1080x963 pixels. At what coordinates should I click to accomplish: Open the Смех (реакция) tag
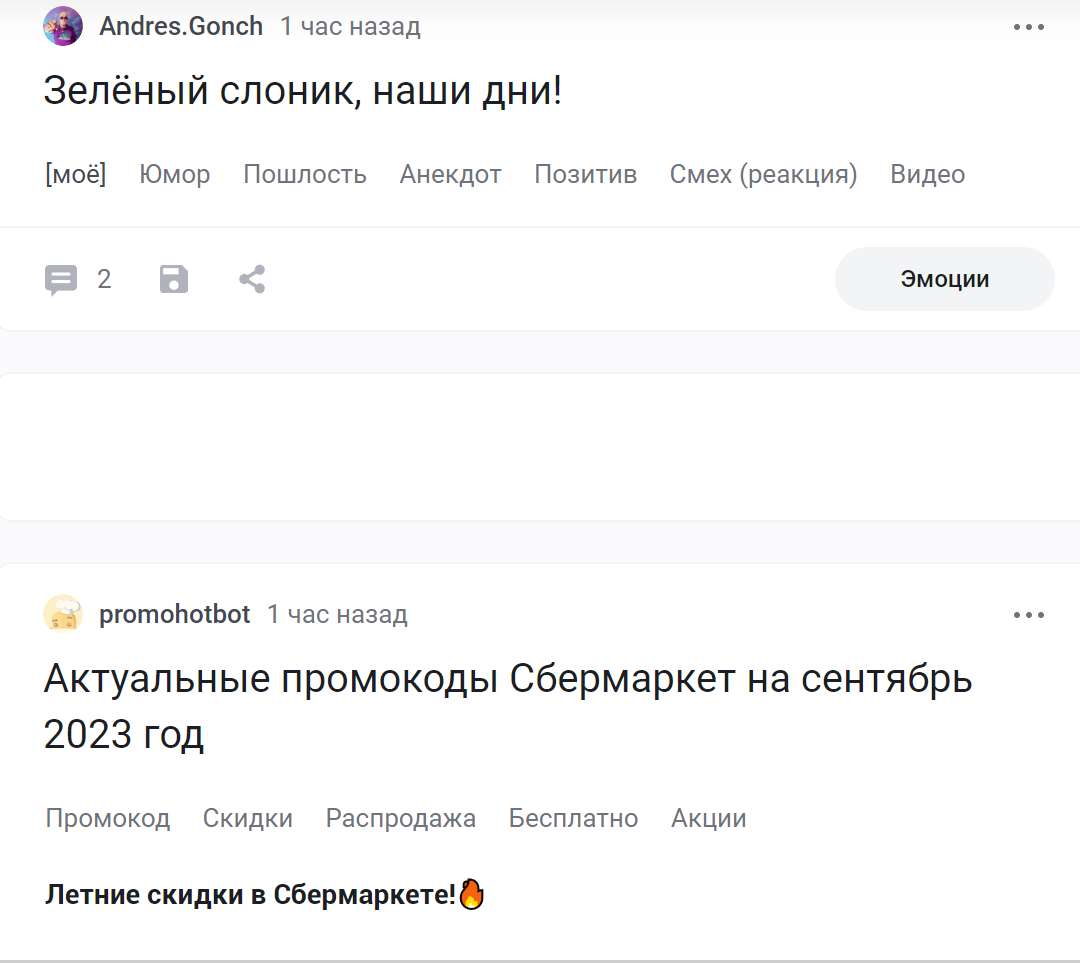click(x=763, y=174)
